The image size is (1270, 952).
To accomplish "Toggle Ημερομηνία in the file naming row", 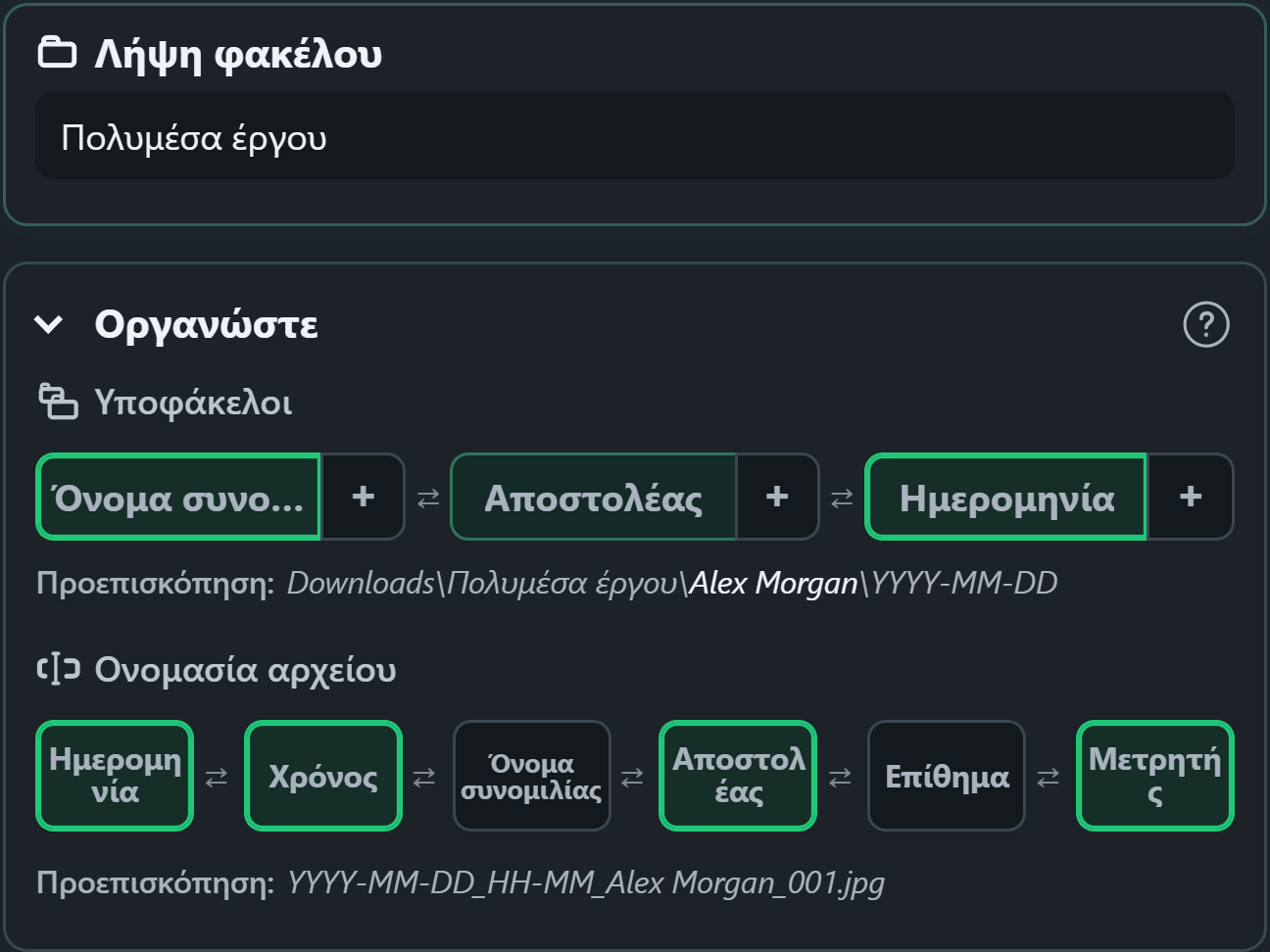I will click(115, 776).
